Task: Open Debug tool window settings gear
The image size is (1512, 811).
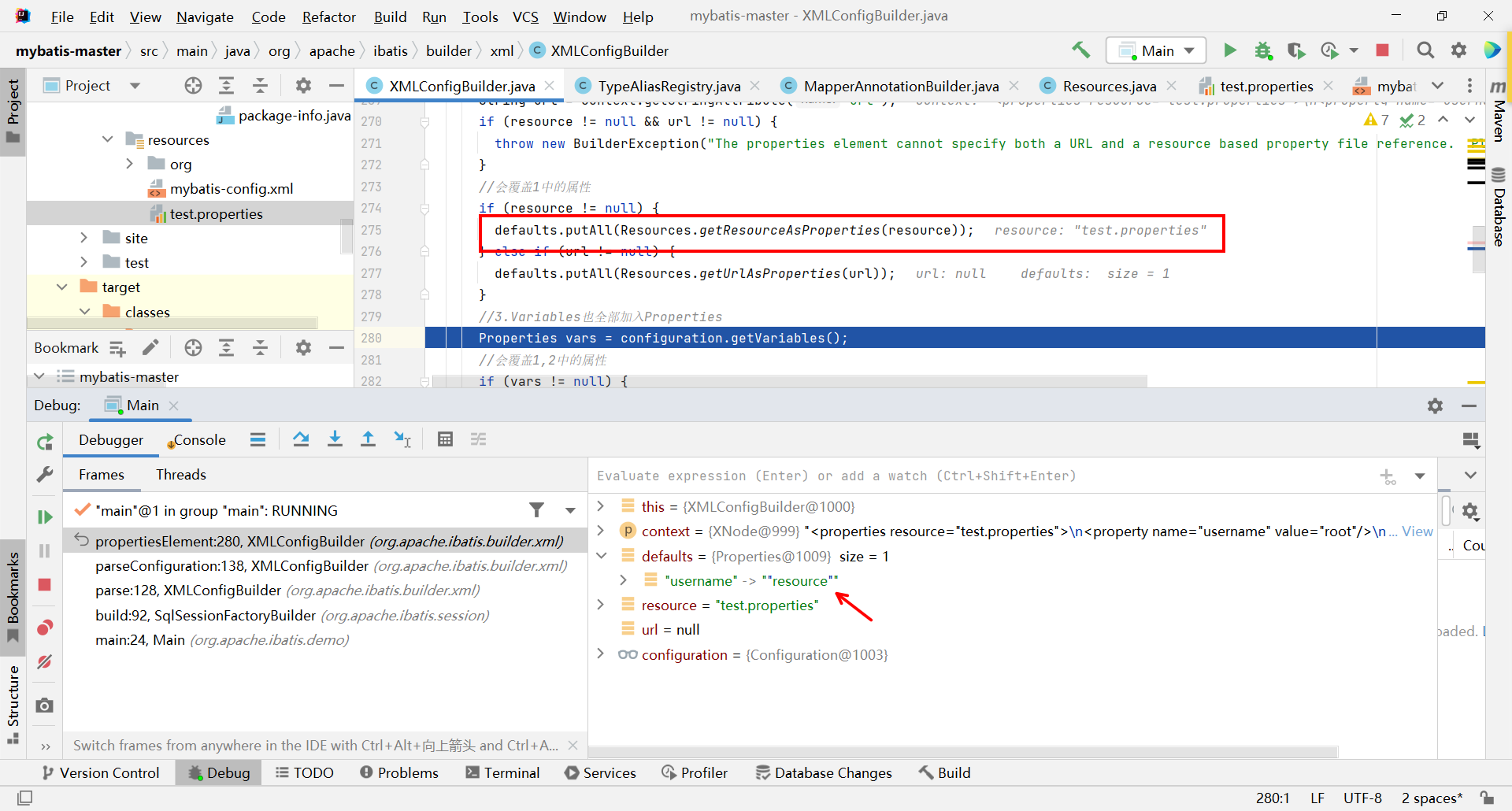Action: [1435, 405]
